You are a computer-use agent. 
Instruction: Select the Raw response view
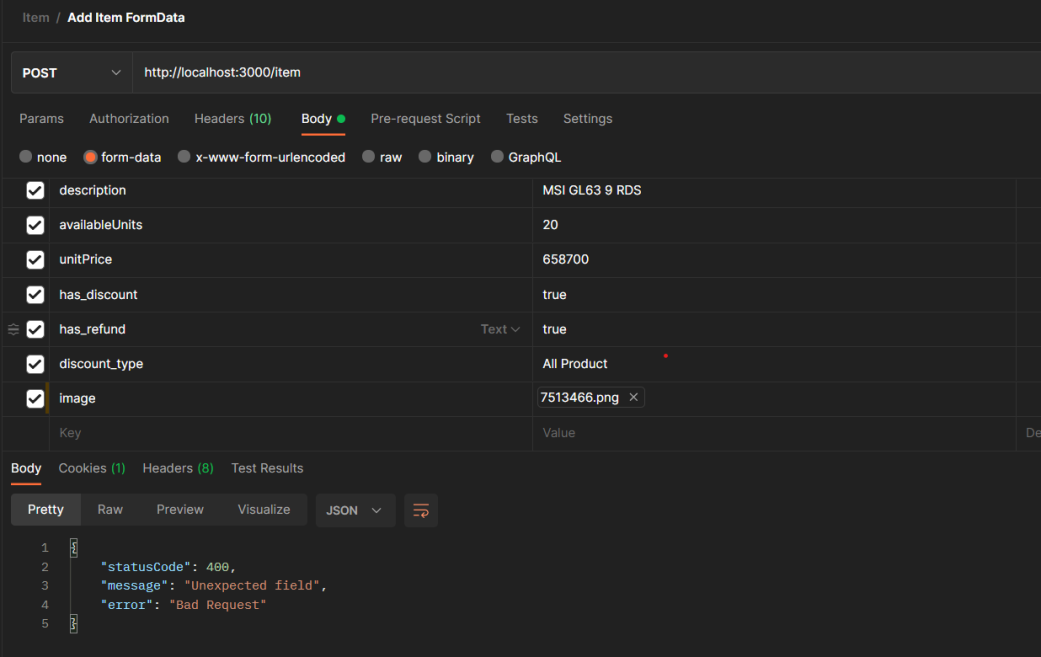pyautogui.click(x=110, y=510)
